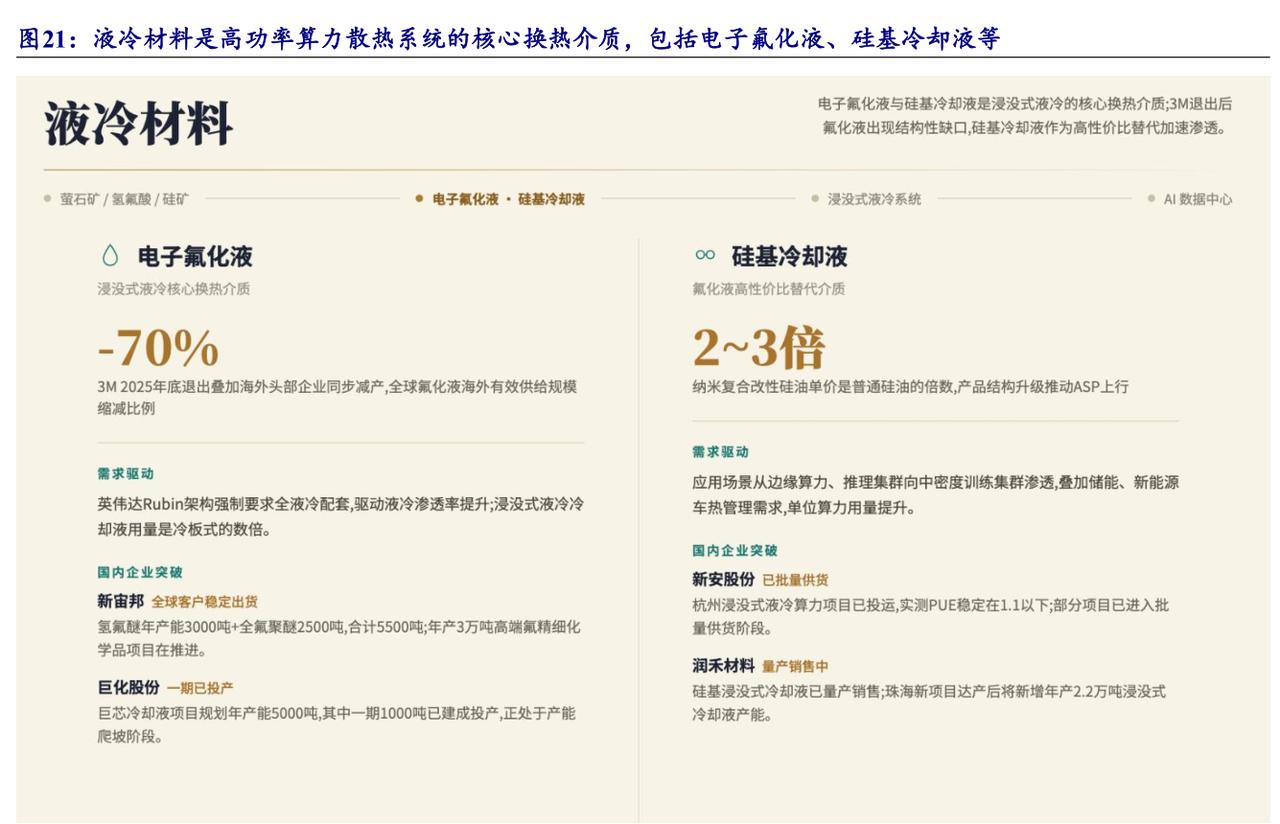Click the 已批量供货 status tag
1280x824 pixels.
[x=795, y=580]
